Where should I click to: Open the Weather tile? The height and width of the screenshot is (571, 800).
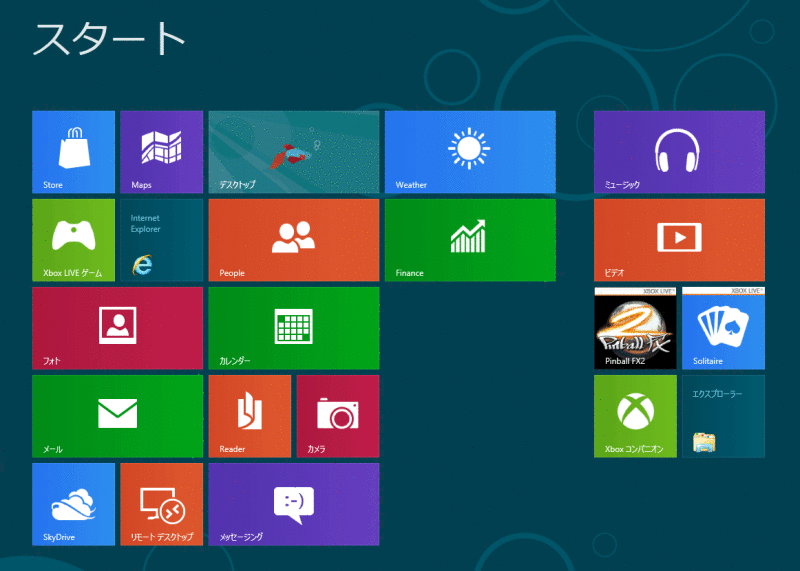(470, 152)
